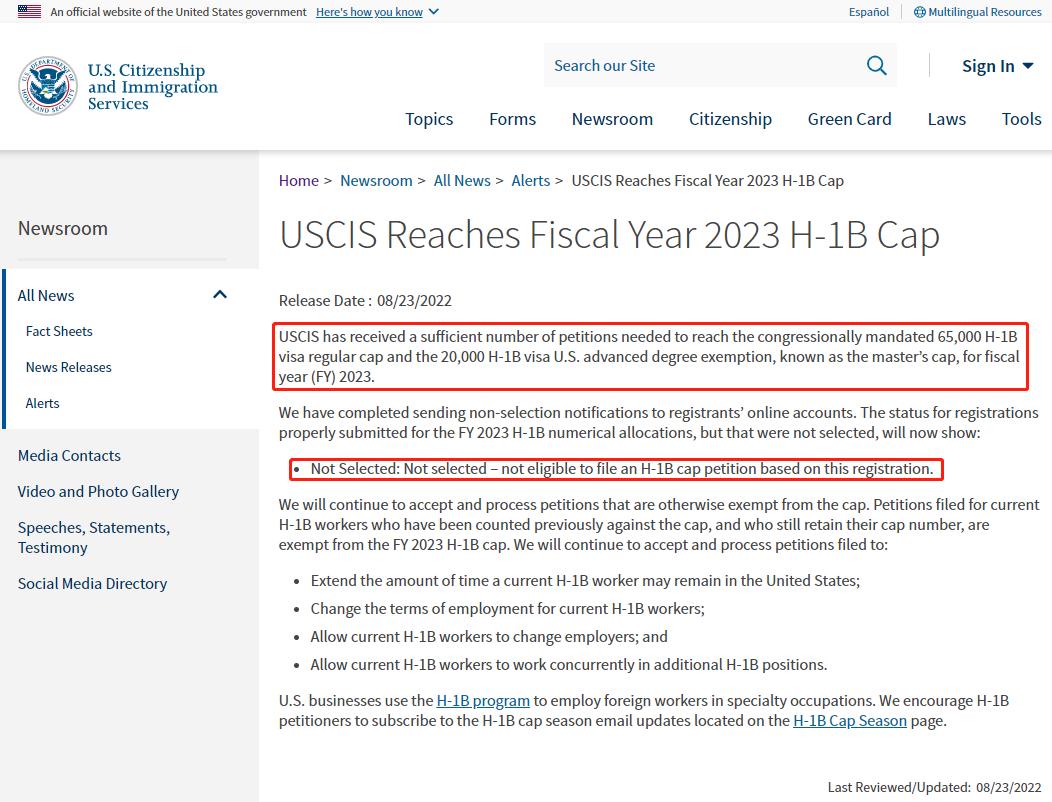Open the Topics navigation menu
This screenshot has height=802, width=1052.
[x=429, y=119]
